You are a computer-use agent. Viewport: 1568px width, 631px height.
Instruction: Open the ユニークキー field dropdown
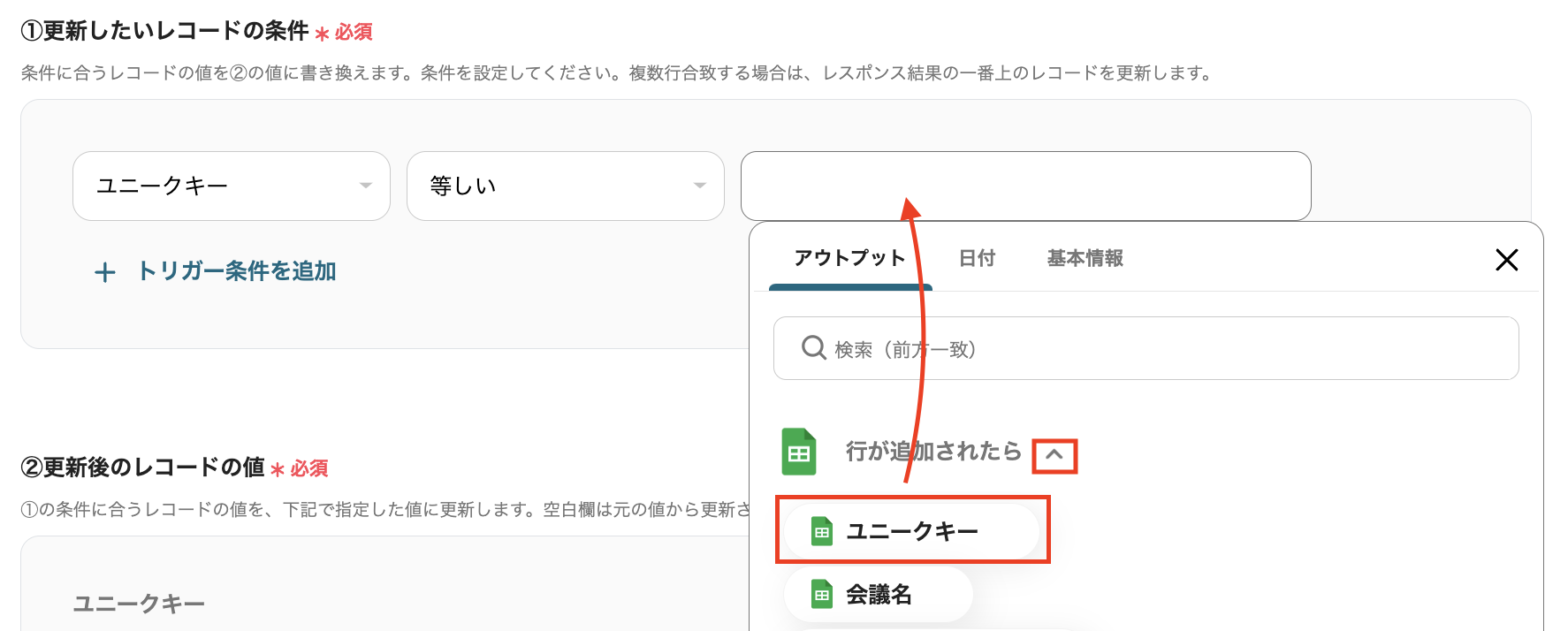pos(232,186)
